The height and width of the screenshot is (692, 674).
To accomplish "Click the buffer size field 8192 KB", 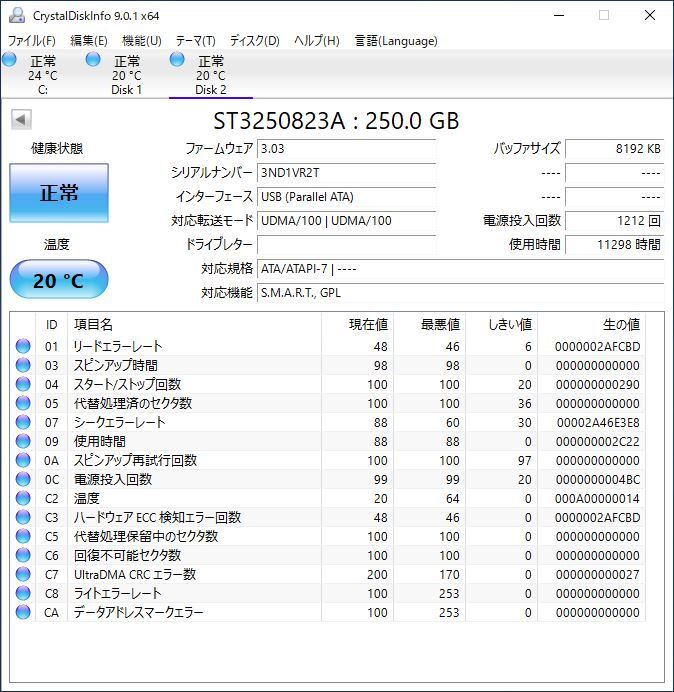I will point(614,149).
